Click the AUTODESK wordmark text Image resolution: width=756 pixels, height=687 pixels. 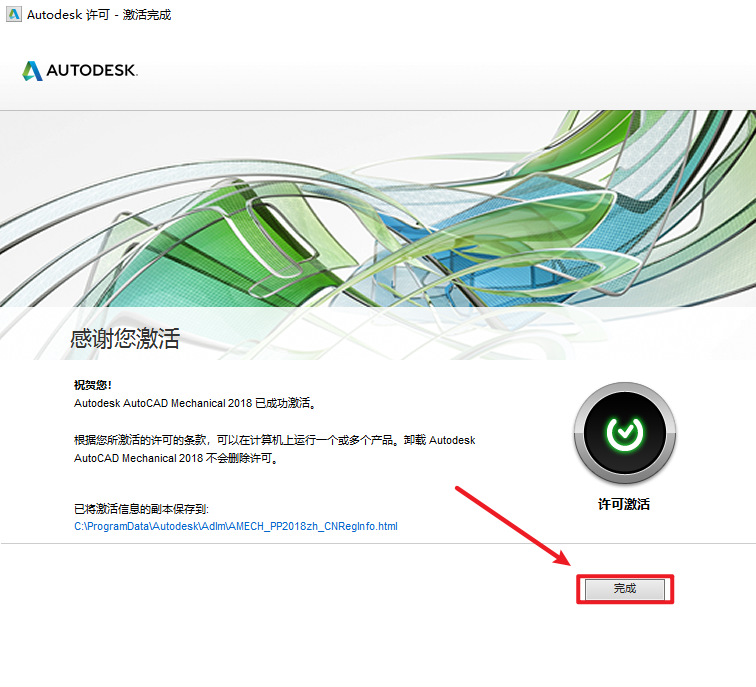(x=91, y=72)
